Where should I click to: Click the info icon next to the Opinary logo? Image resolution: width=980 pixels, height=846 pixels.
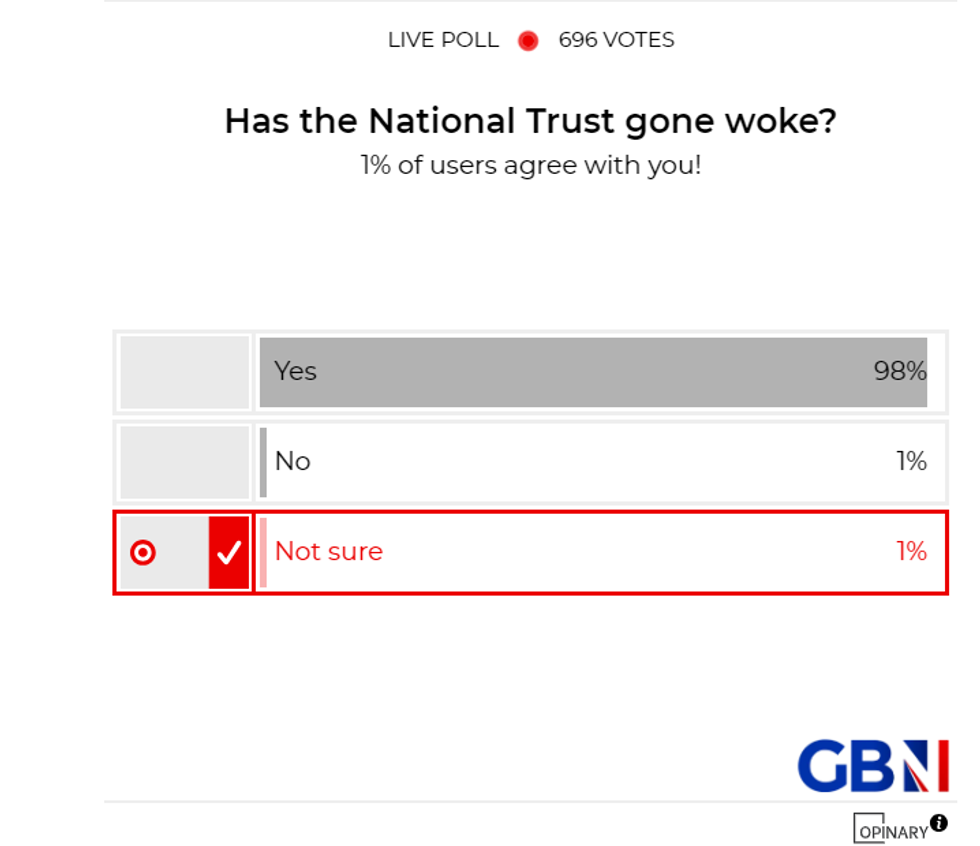pos(938,823)
